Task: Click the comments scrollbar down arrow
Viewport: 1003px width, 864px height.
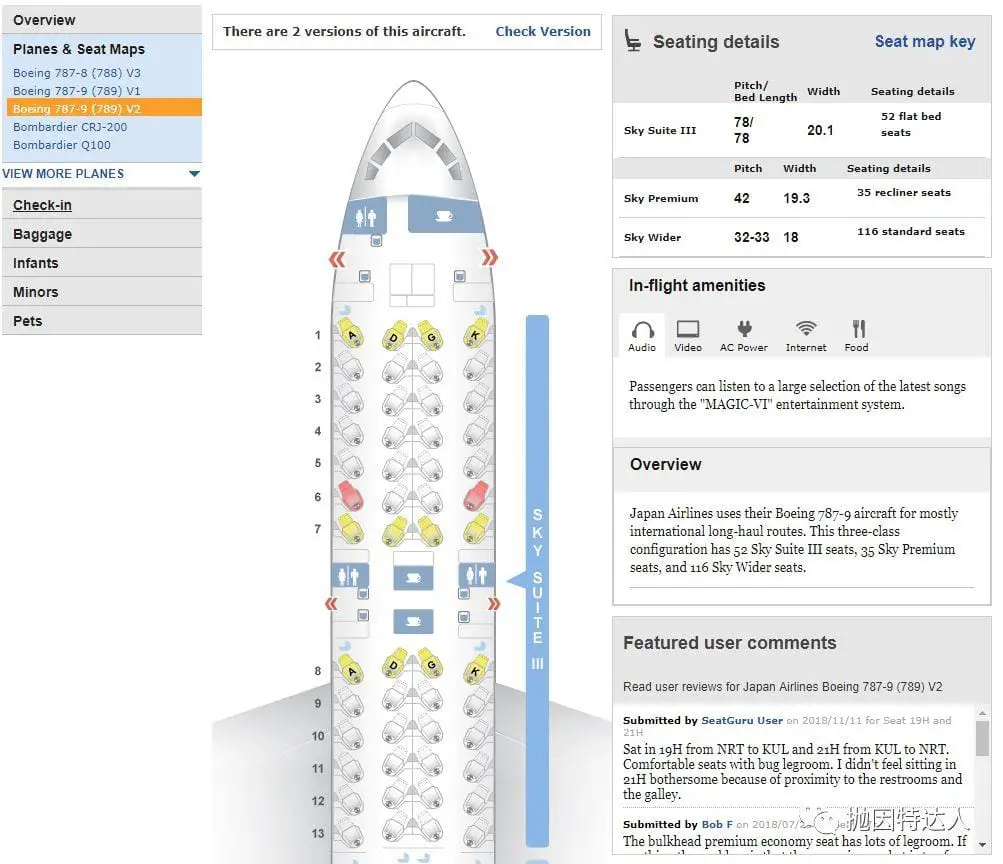Action: point(983,845)
